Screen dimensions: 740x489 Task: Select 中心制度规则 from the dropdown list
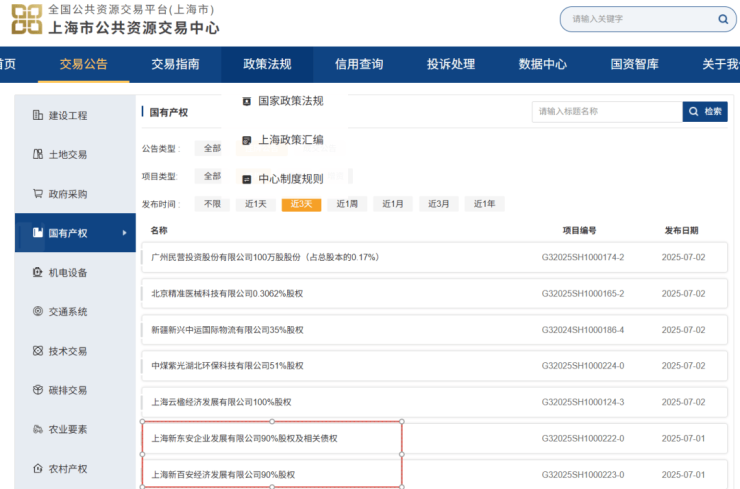point(290,179)
